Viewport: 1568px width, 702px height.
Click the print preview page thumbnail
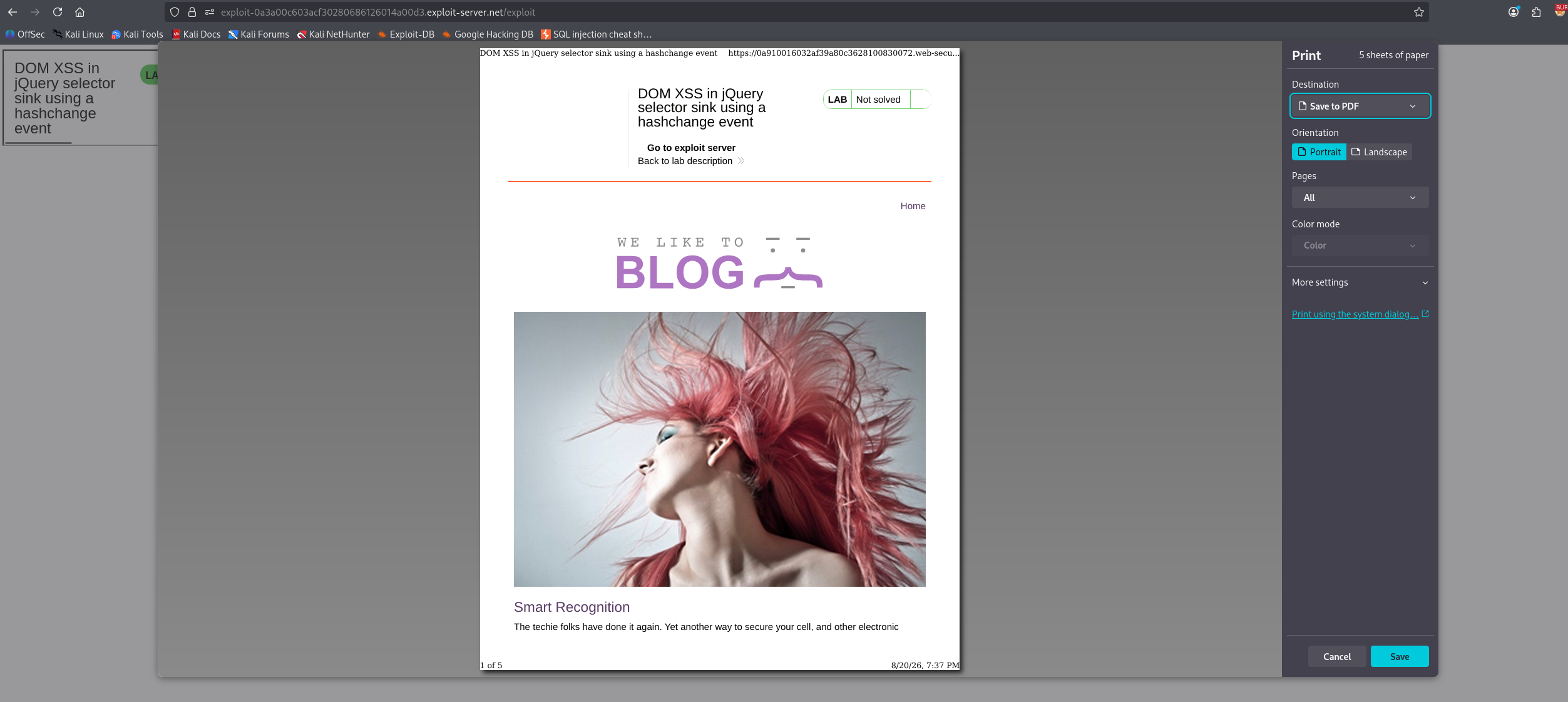click(x=719, y=359)
